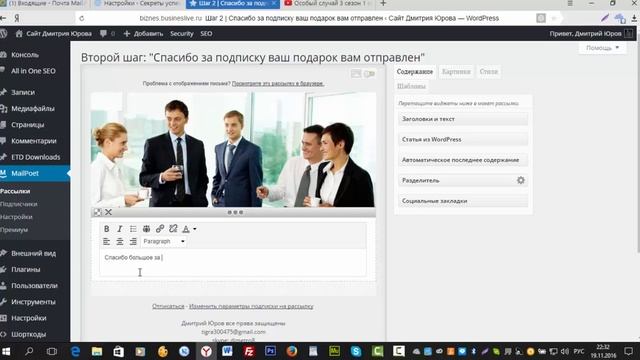Insert a hyperlink with the link icon

point(160,229)
